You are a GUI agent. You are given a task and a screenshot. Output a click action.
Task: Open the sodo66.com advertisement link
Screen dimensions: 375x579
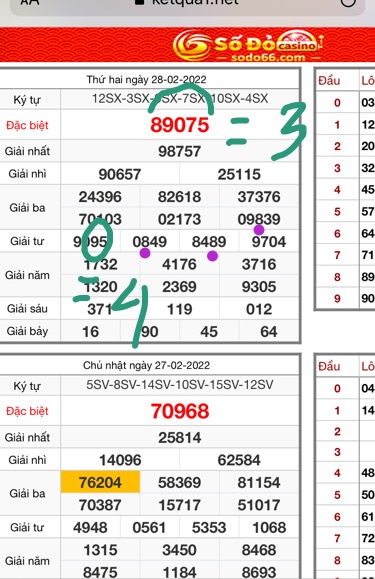(x=268, y=58)
